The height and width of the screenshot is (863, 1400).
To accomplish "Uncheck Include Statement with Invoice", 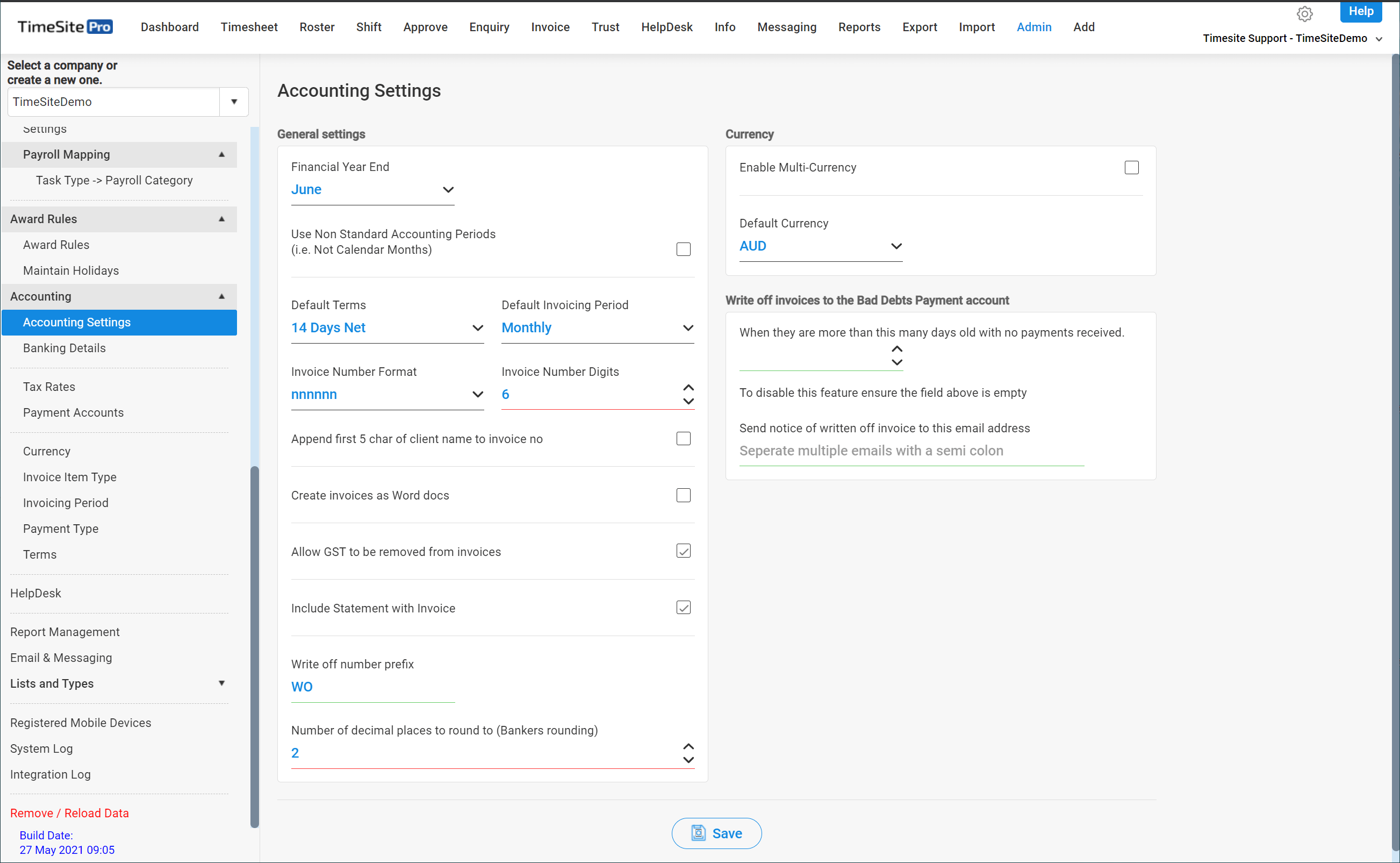I will (x=684, y=607).
